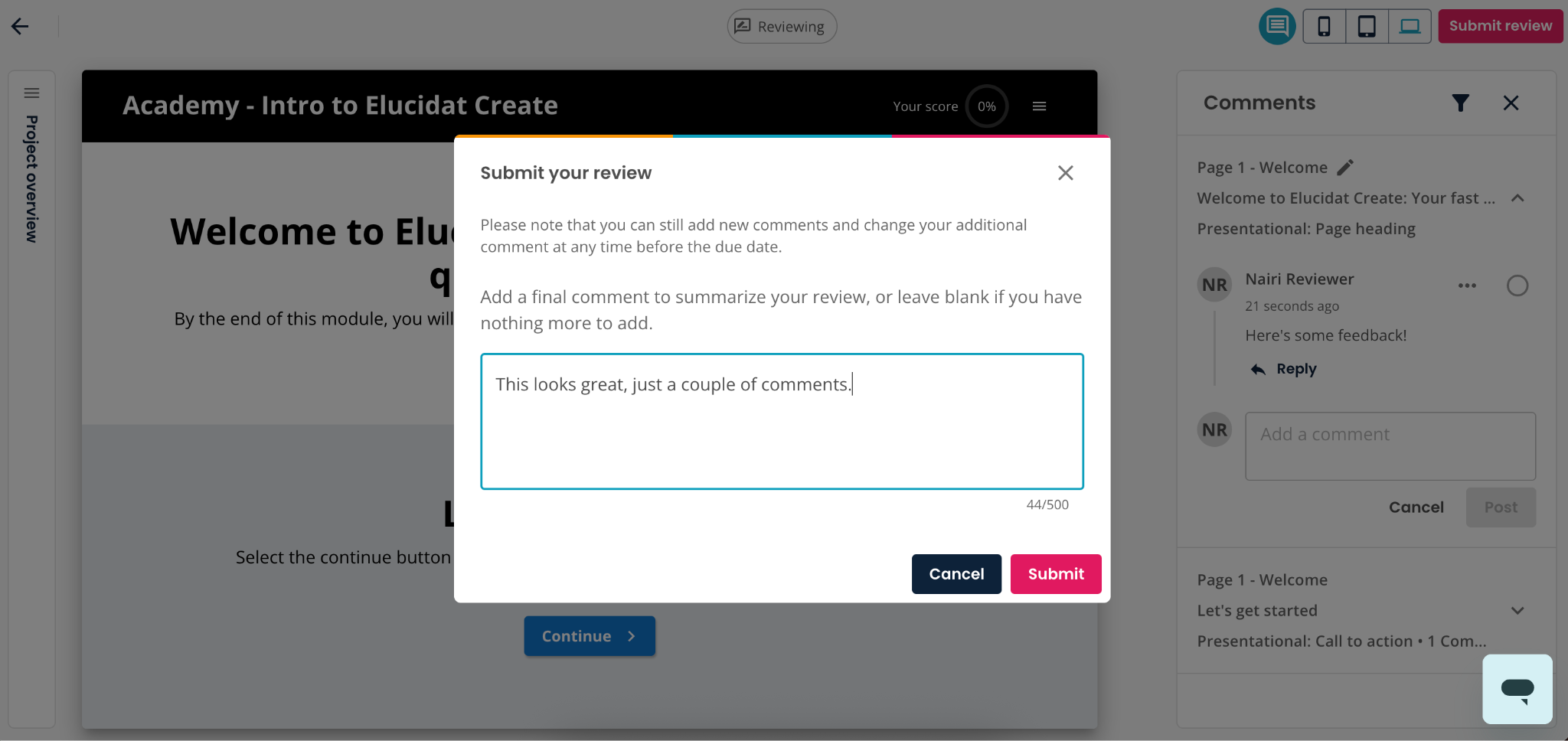Open the comments panel icon

pos(1277,26)
